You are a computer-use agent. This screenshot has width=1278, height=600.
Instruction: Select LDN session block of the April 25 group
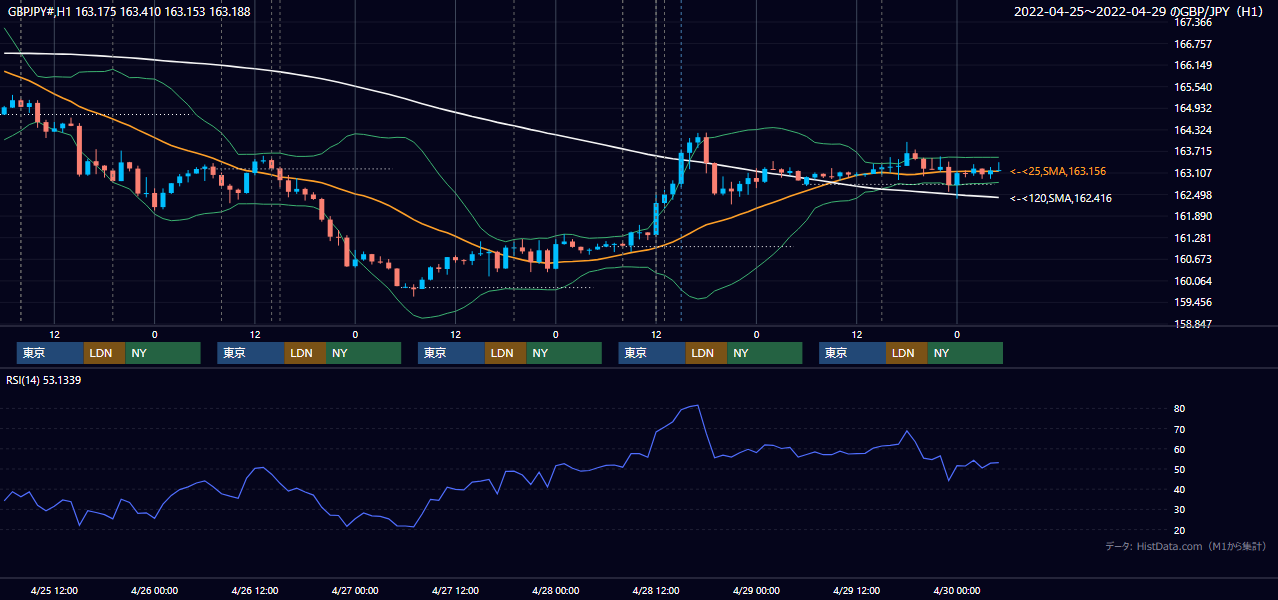coord(105,353)
